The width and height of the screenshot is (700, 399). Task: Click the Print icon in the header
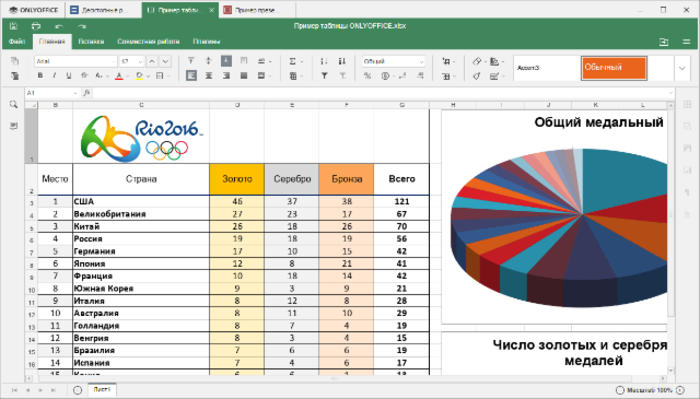pos(36,26)
